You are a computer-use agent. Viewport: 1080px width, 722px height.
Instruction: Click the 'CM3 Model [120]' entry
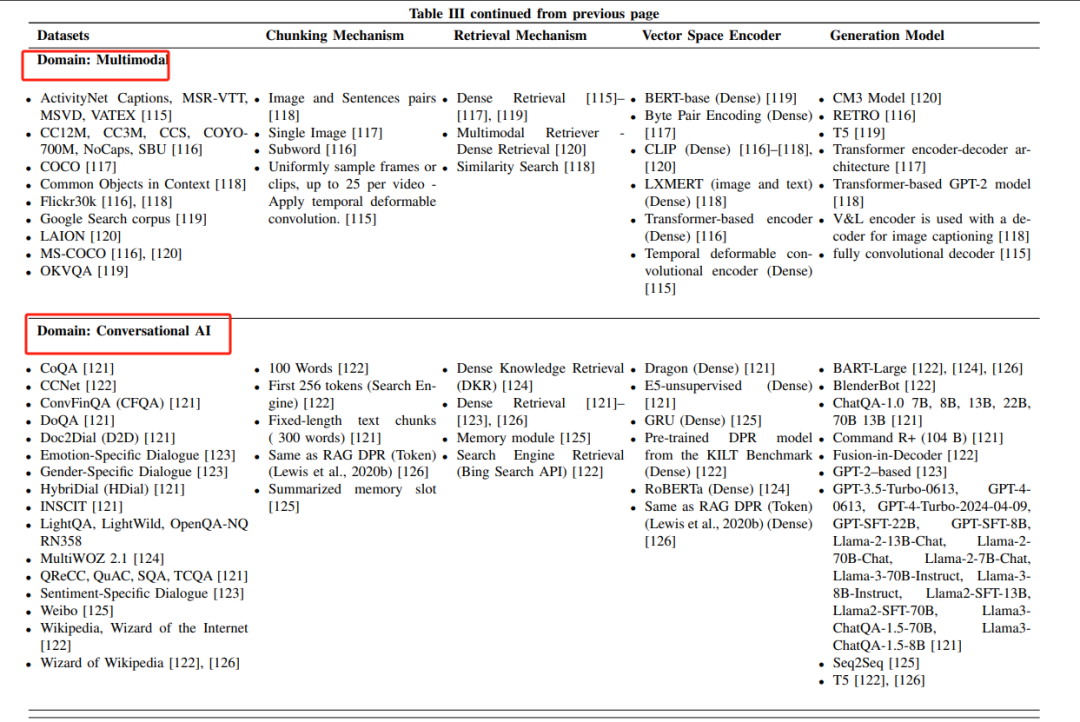[886, 98]
